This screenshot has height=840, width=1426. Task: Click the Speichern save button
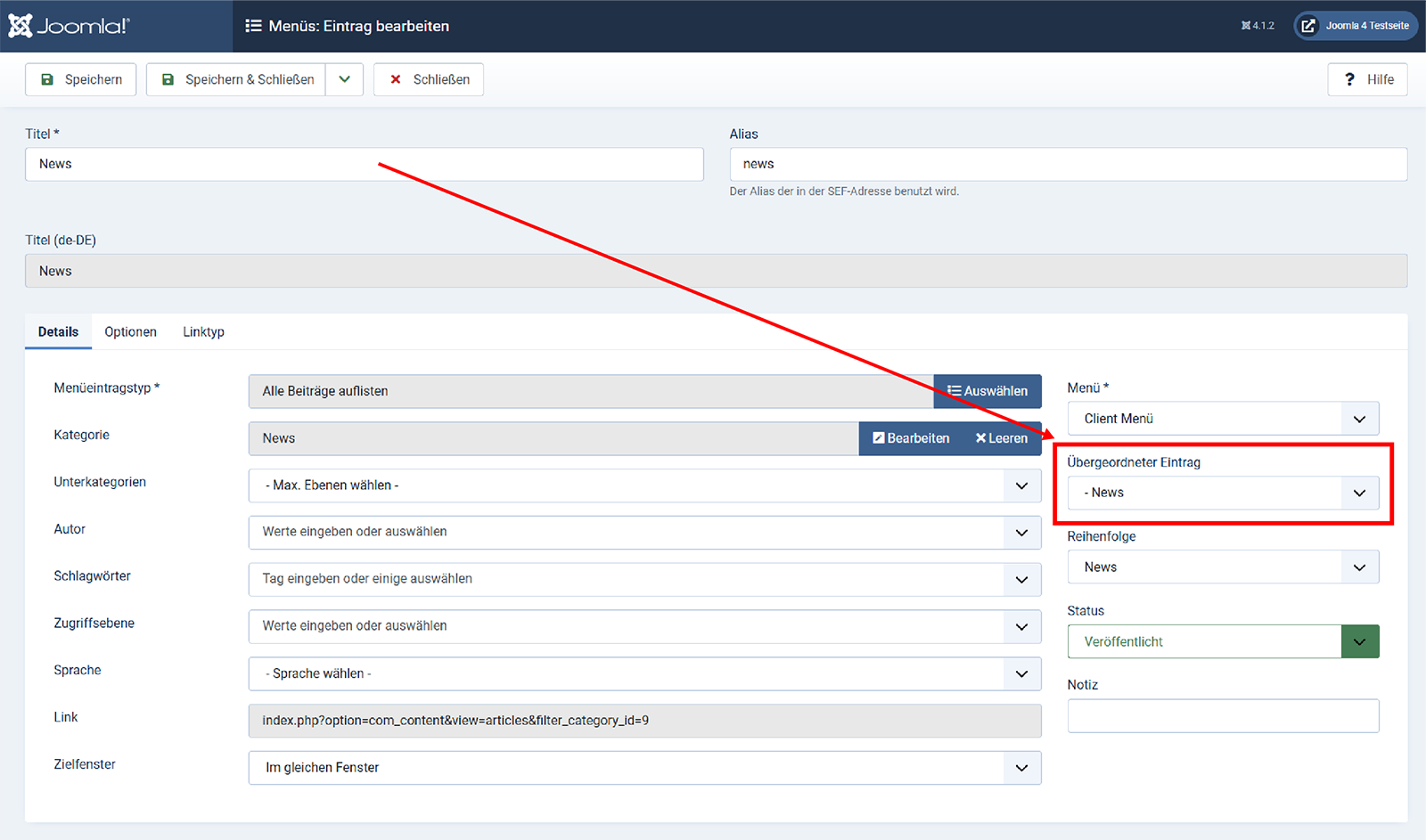[x=81, y=79]
